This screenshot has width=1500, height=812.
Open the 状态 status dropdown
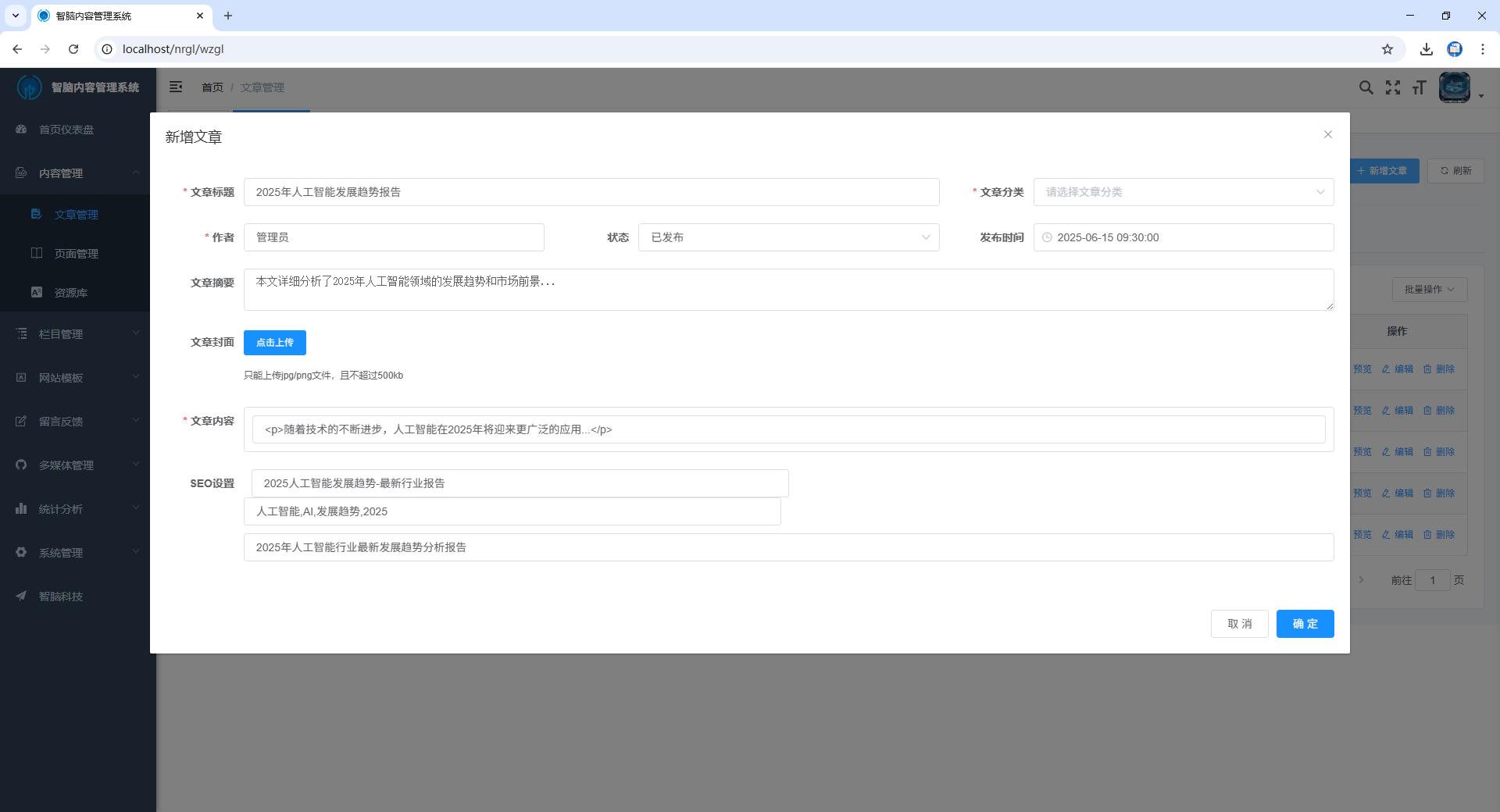tap(789, 237)
